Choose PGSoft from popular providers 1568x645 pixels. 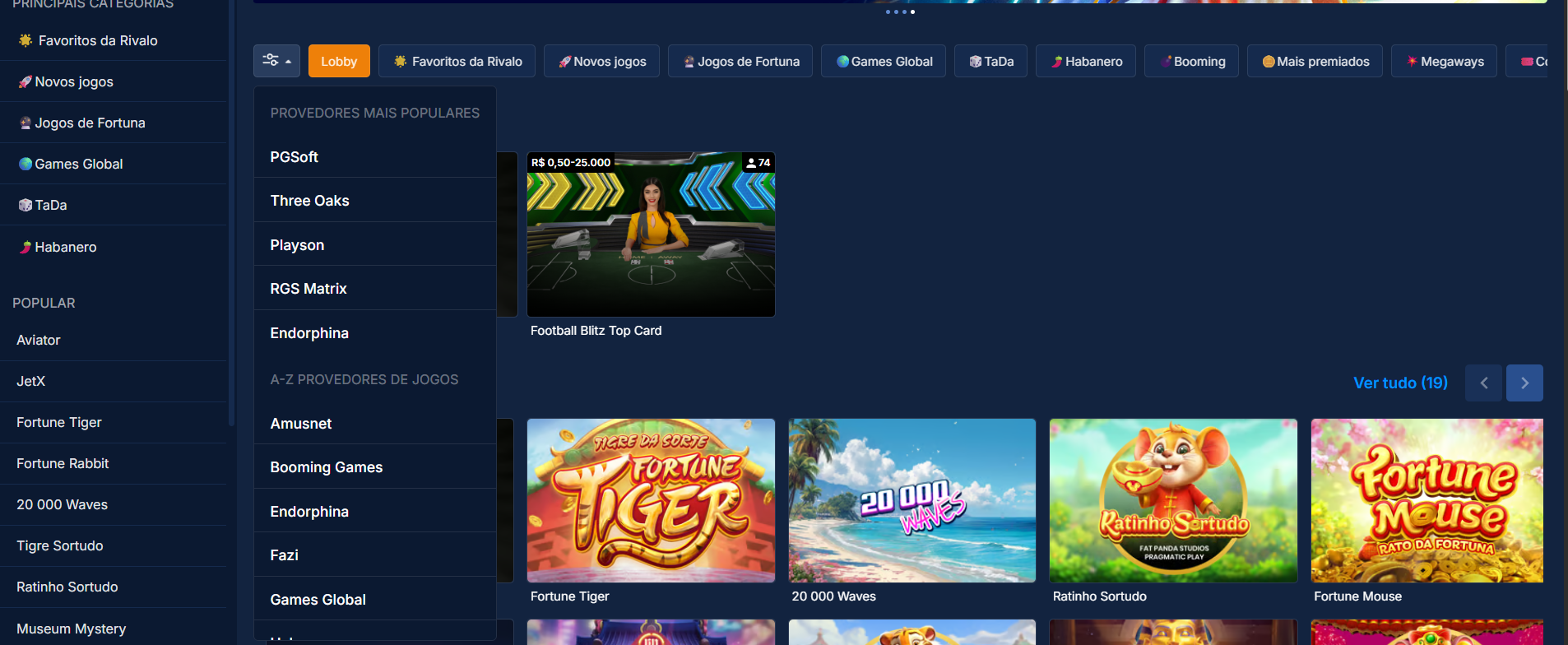point(294,157)
